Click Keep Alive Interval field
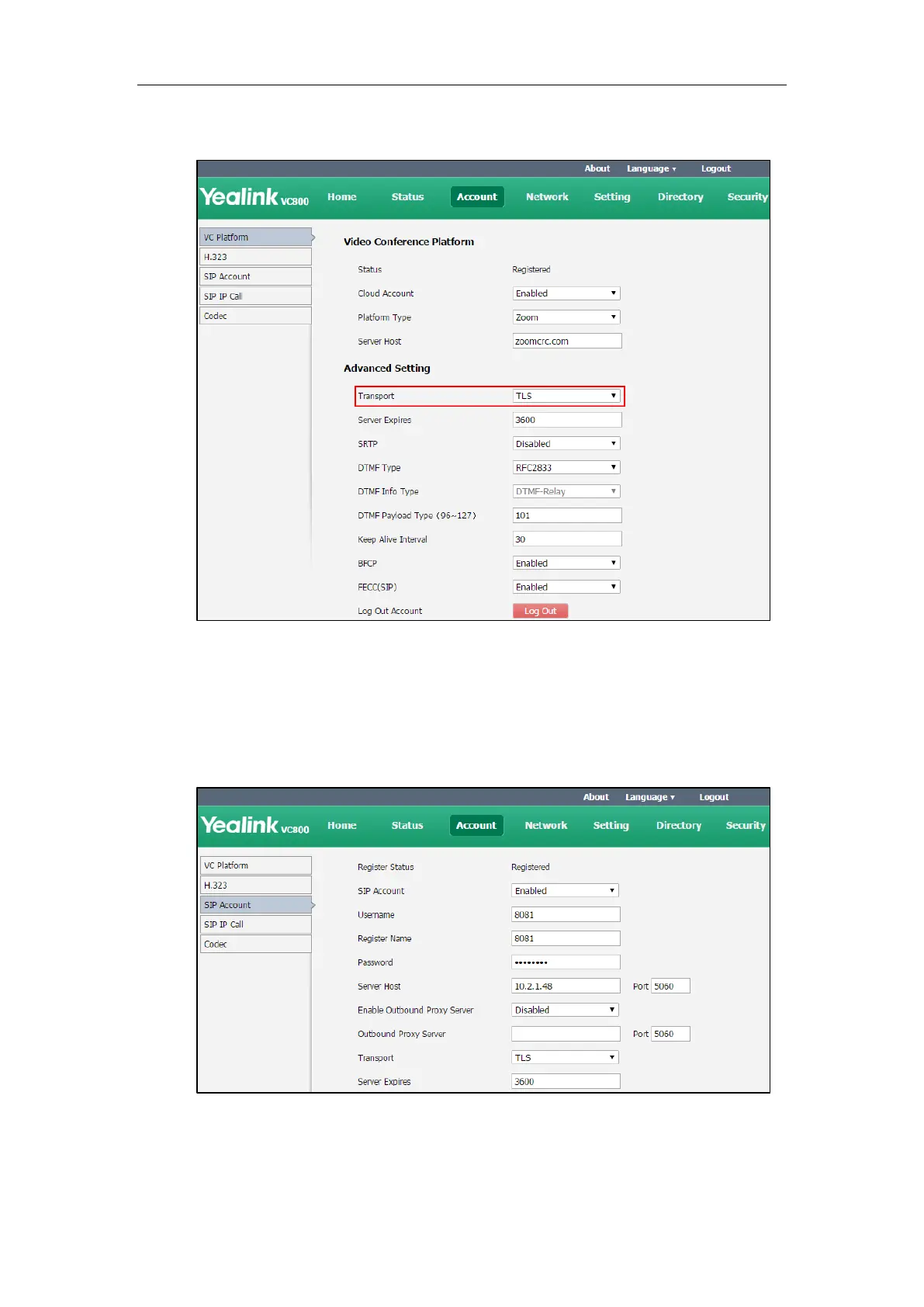Screen dimensions: 924x1307 pyautogui.click(x=567, y=539)
